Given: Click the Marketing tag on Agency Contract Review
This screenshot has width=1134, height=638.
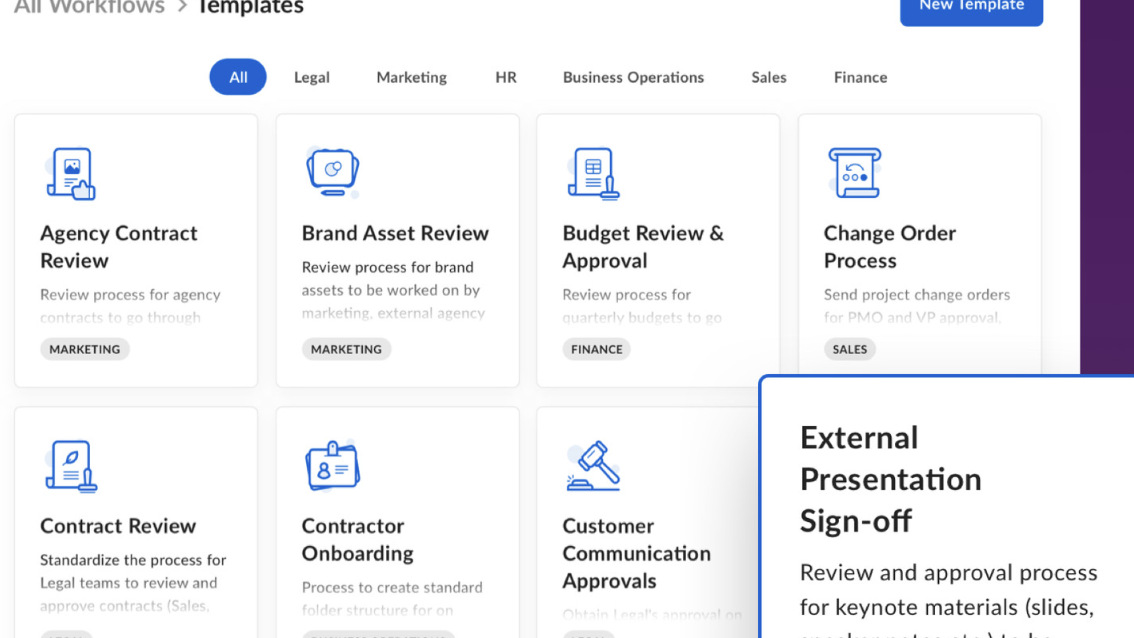Looking at the screenshot, I should [85, 349].
